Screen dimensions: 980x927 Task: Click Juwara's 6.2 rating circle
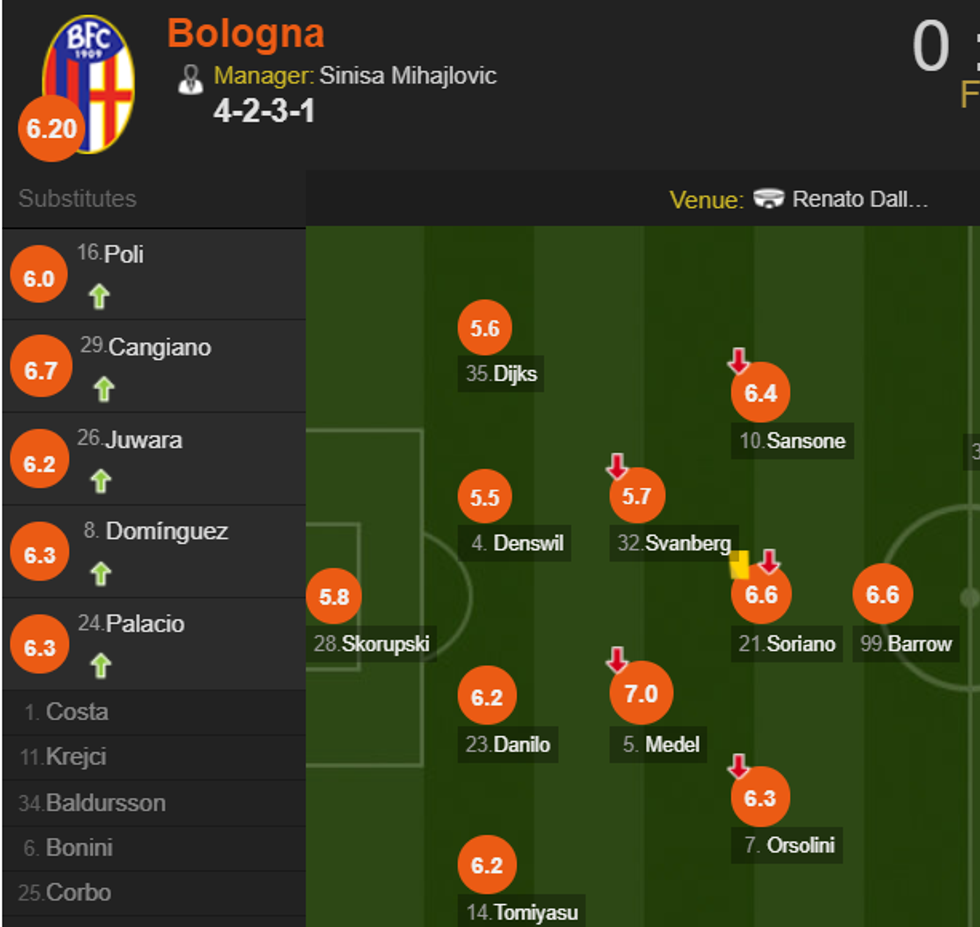point(39,464)
